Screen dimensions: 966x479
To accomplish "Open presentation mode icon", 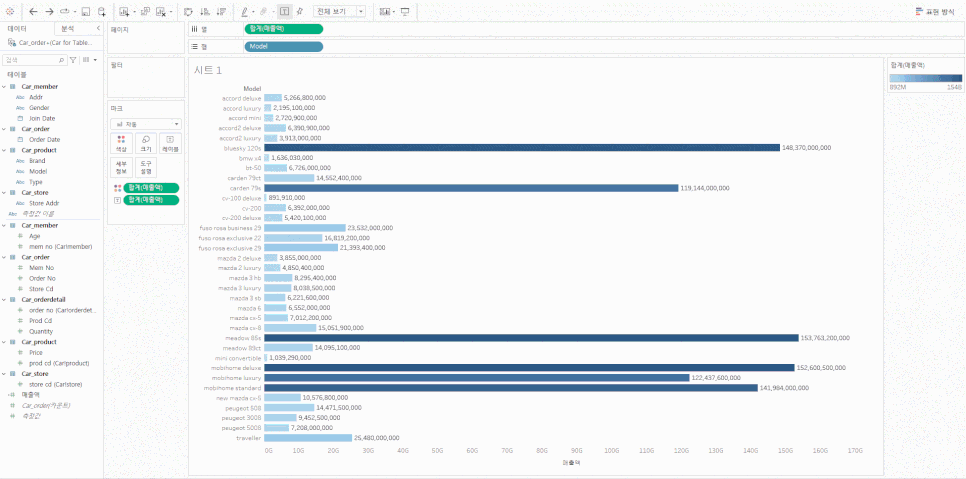I will 405,12.
